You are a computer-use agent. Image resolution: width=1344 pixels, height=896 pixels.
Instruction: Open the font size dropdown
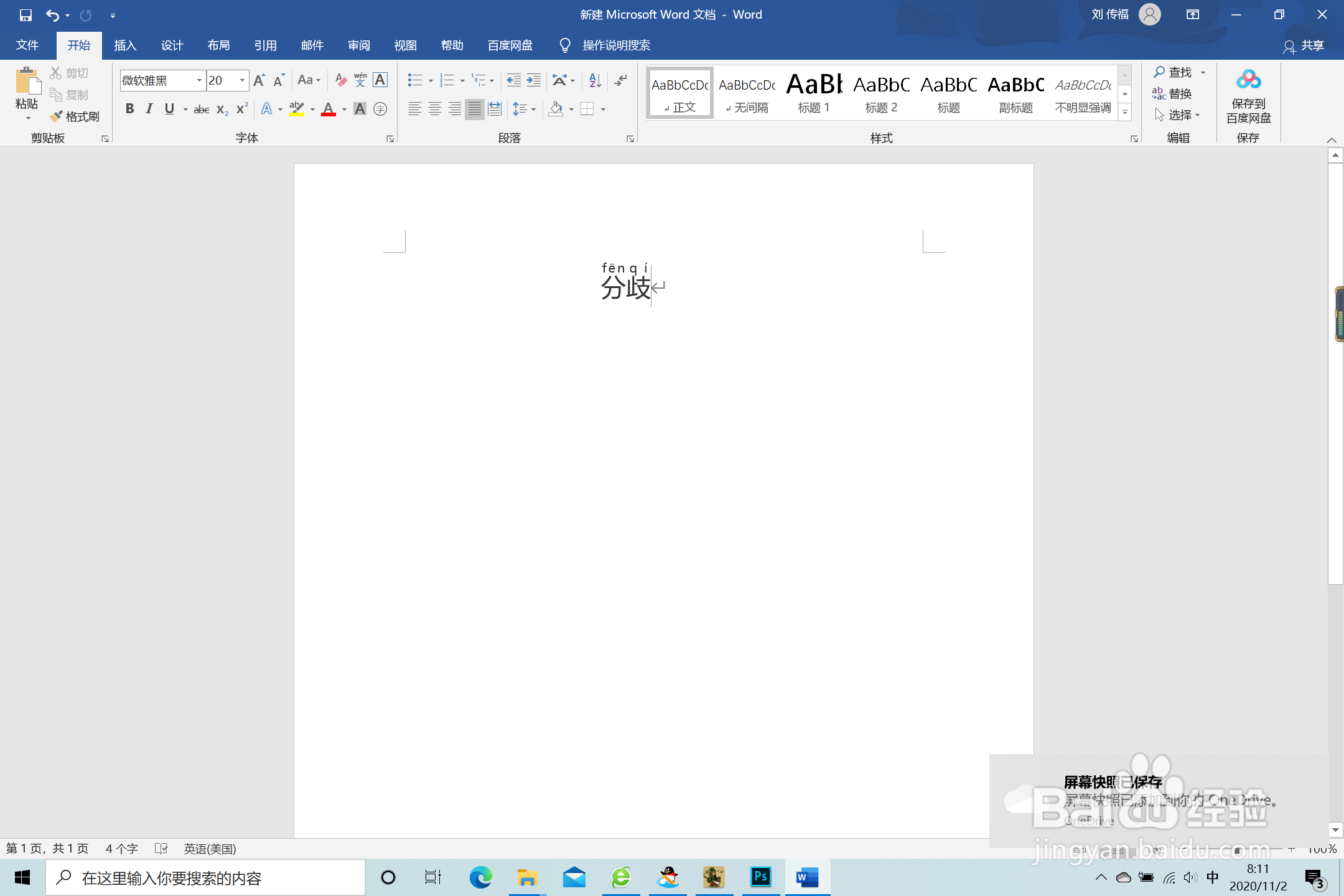coord(242,80)
